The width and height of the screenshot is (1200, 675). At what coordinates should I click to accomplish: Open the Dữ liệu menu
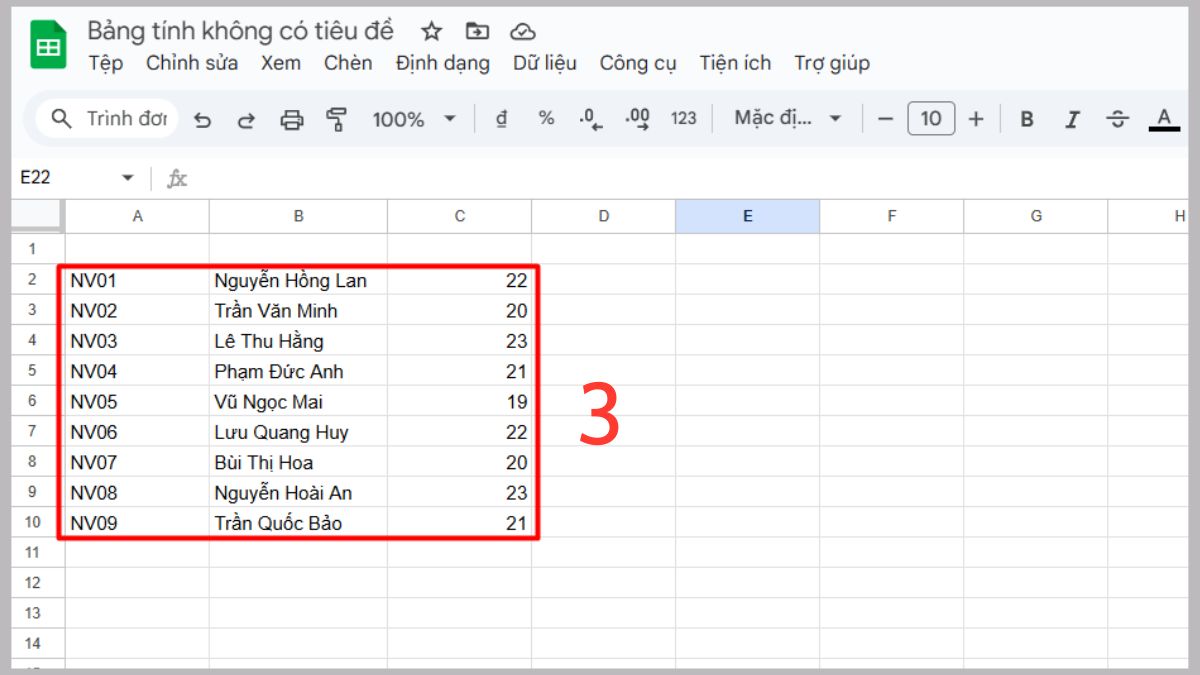tap(544, 63)
